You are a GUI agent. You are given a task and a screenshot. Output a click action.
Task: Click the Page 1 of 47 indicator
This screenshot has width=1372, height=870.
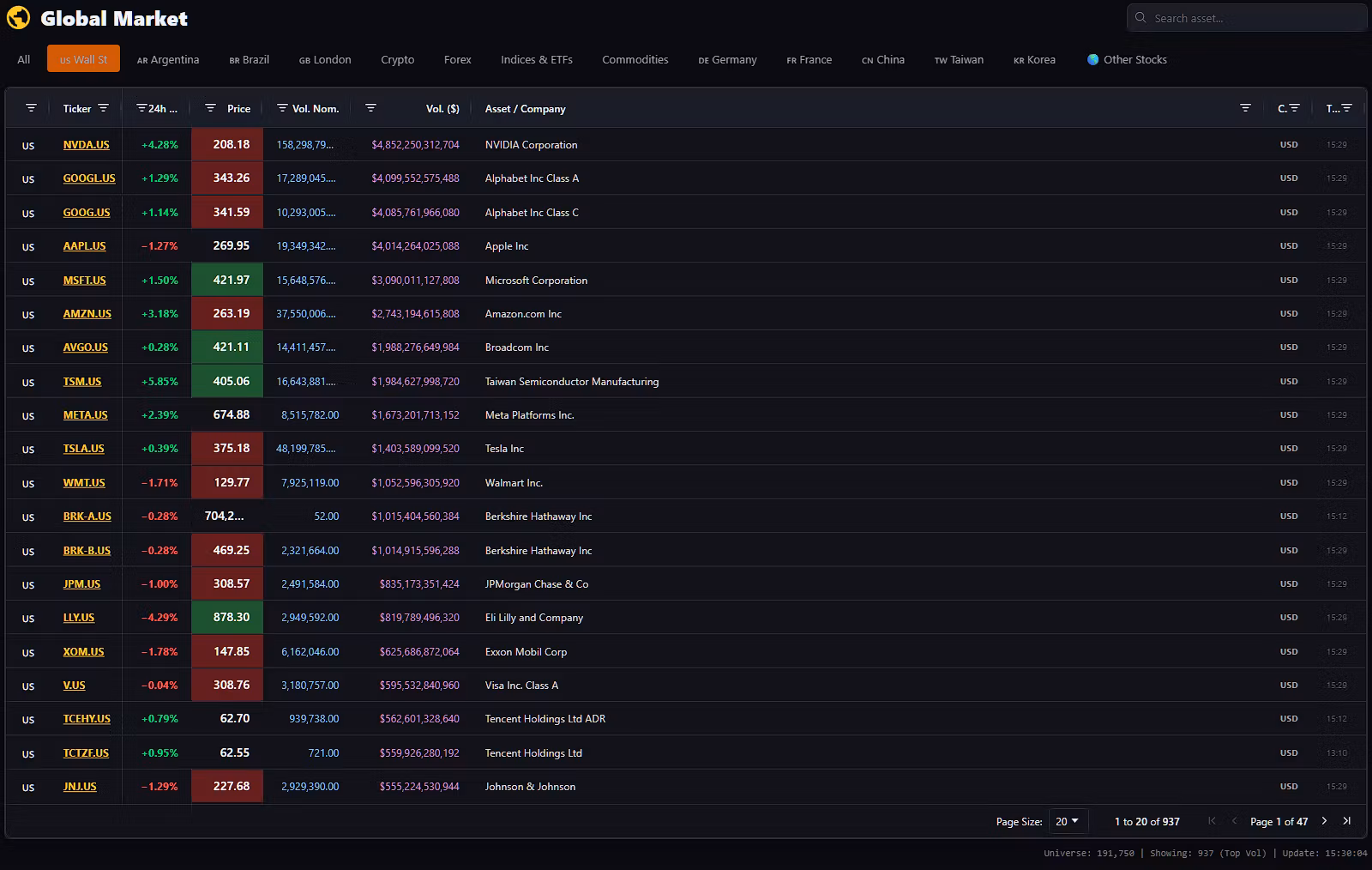pos(1279,822)
